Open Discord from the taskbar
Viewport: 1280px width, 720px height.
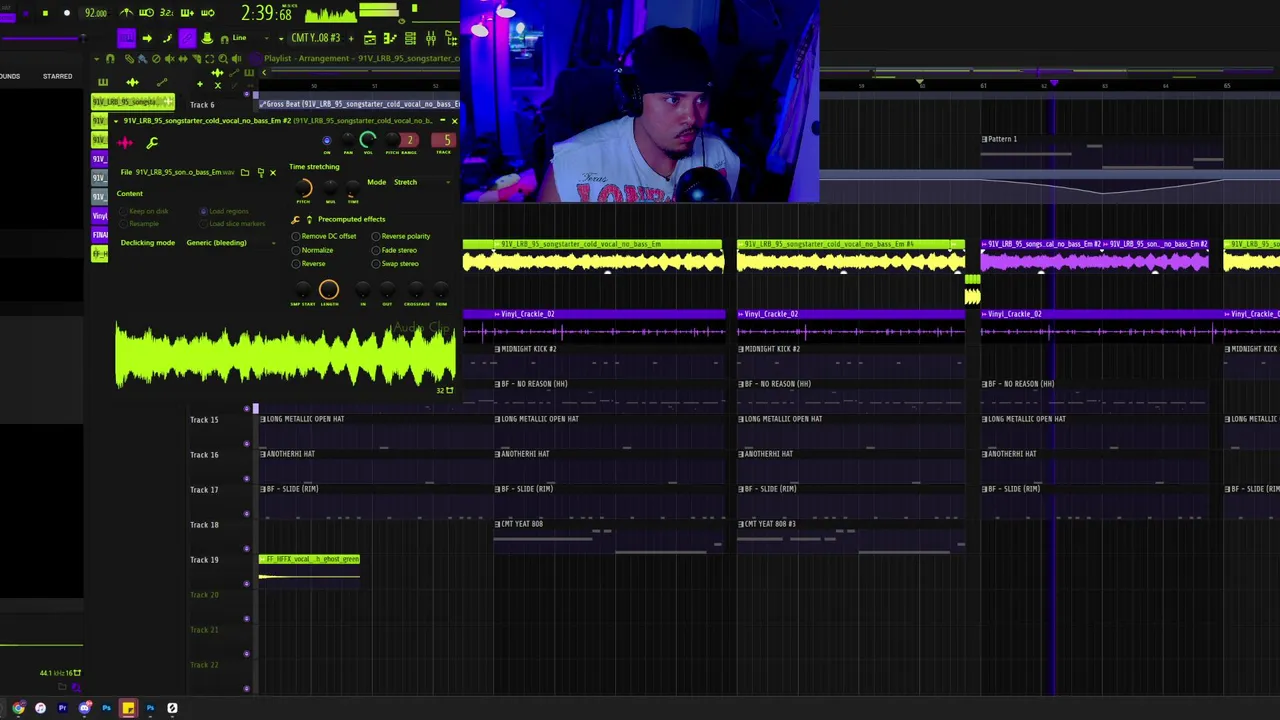(84, 708)
